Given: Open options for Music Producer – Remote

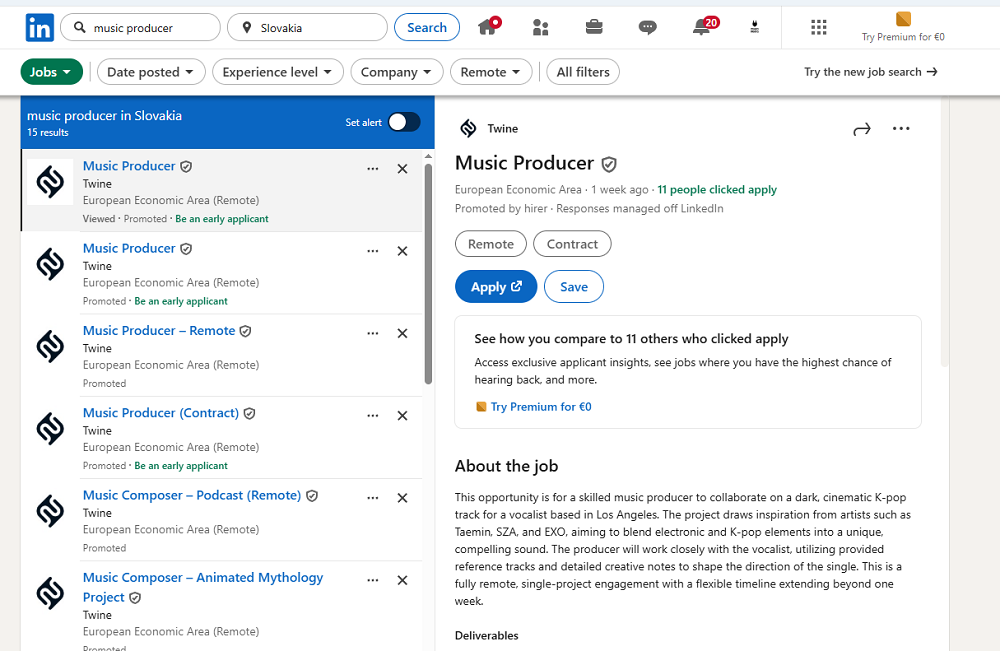Looking at the screenshot, I should pyautogui.click(x=372, y=333).
